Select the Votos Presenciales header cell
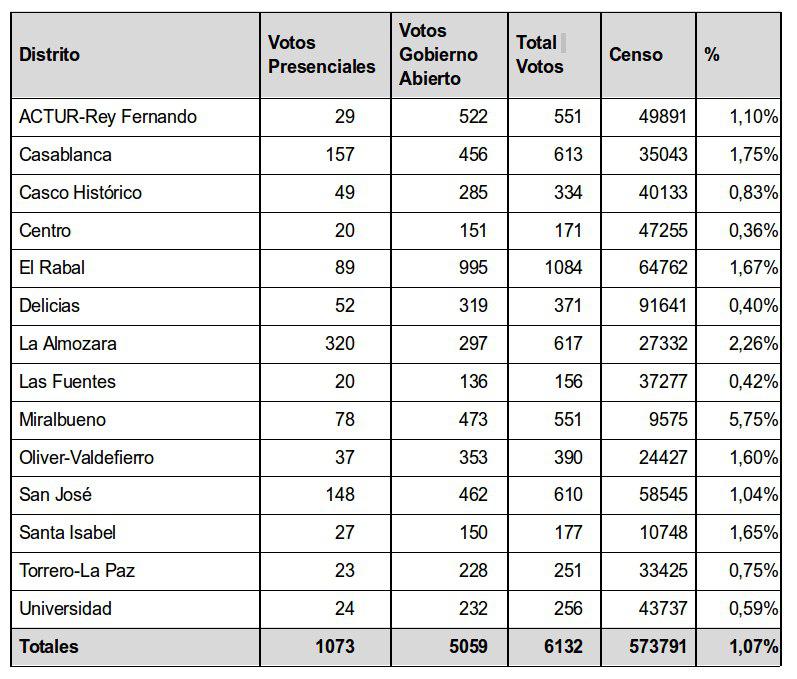 (x=322, y=54)
